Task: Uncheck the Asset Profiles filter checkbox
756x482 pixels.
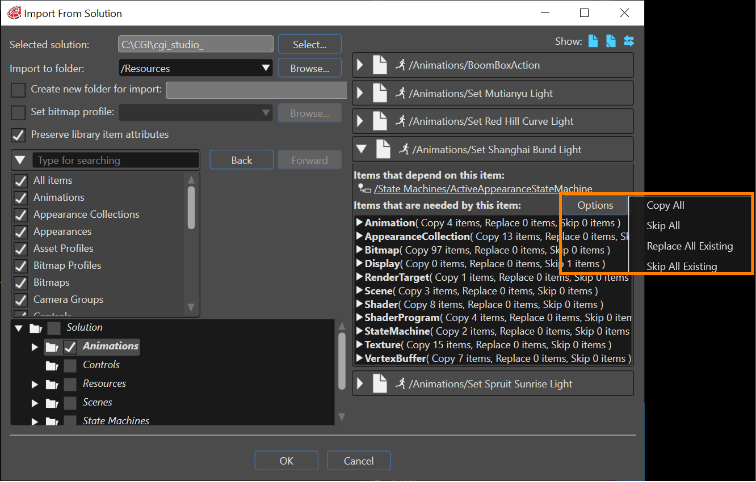Action: pos(21,249)
